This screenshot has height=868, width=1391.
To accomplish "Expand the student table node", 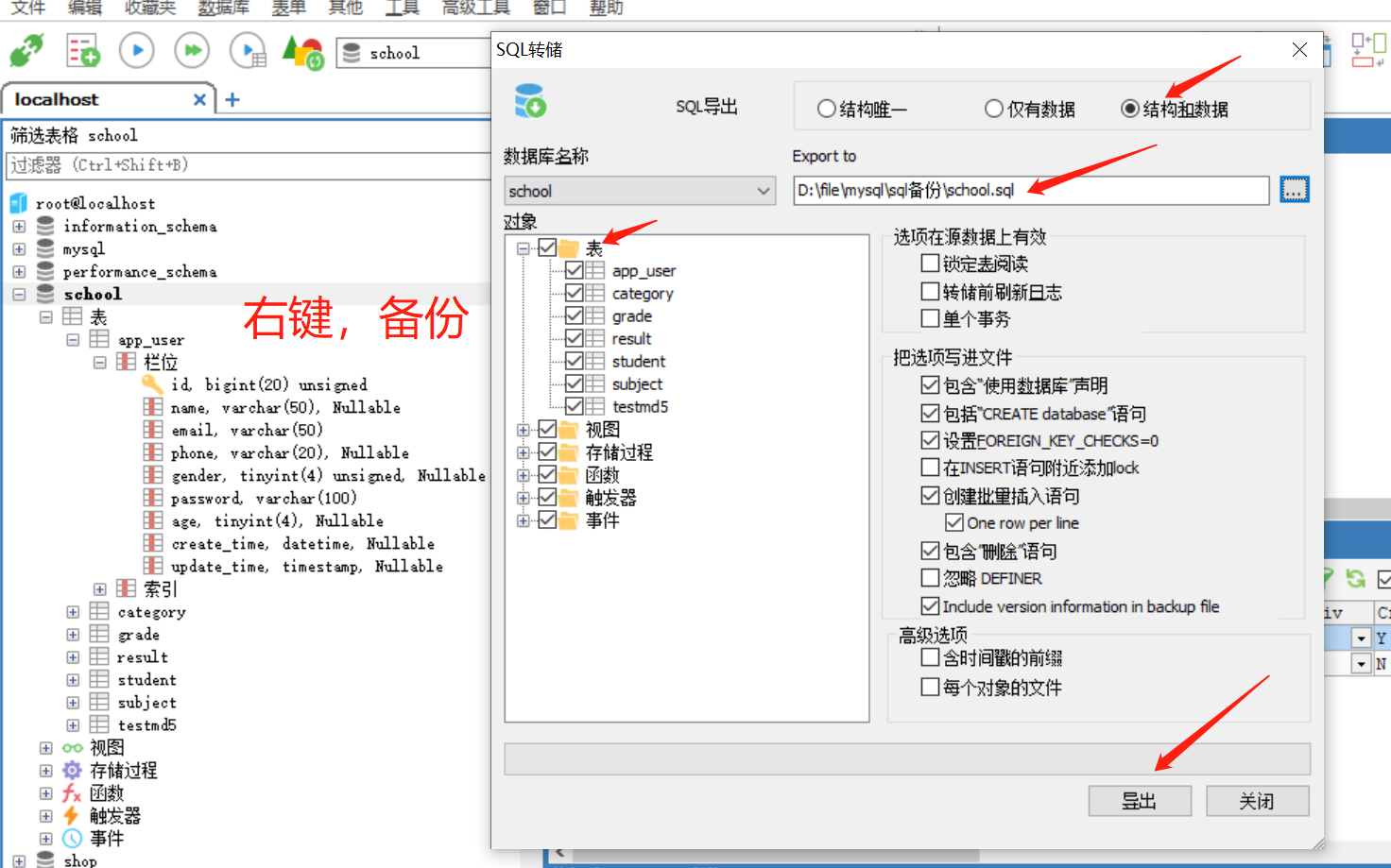I will (73, 679).
